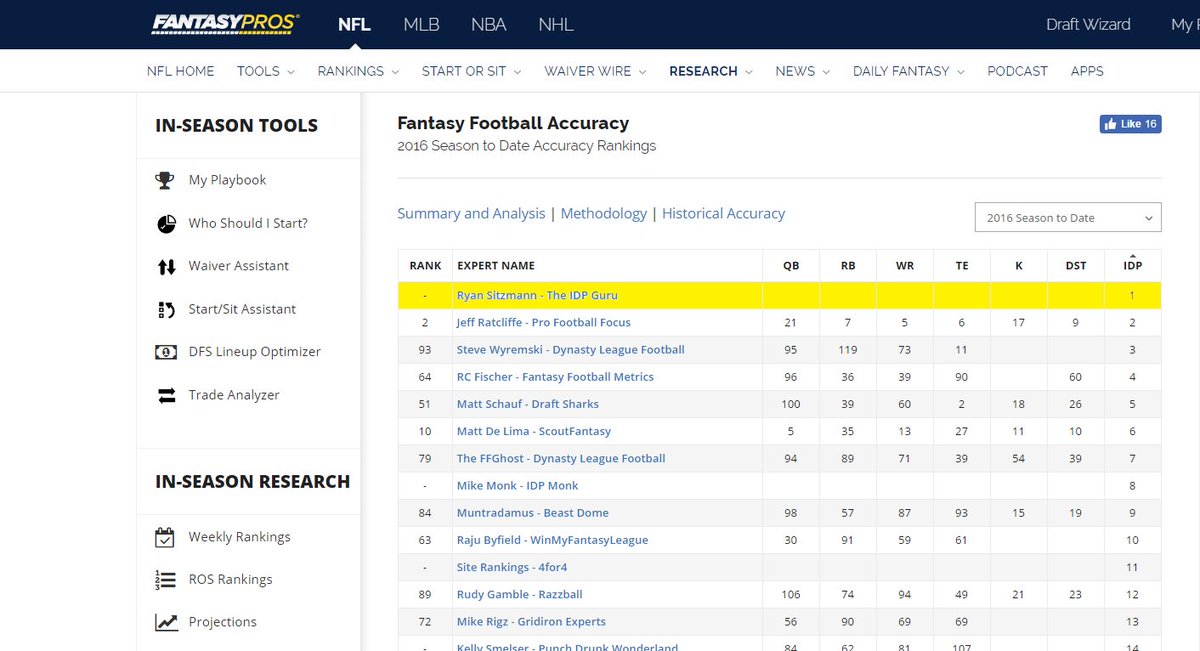Image resolution: width=1200 pixels, height=651 pixels.
Task: Open My Playbook sidebar link
Action: click(x=227, y=180)
